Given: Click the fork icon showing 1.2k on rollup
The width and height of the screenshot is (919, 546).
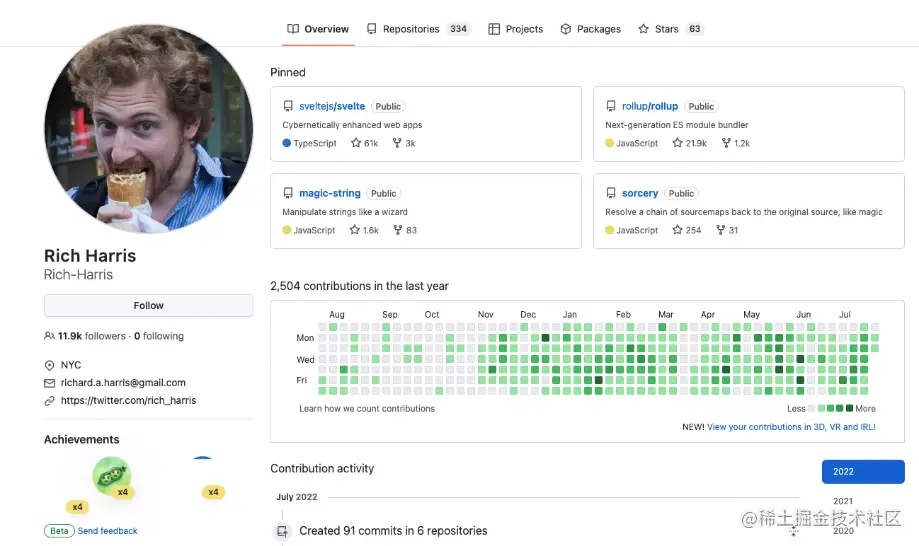Looking at the screenshot, I should 726,142.
